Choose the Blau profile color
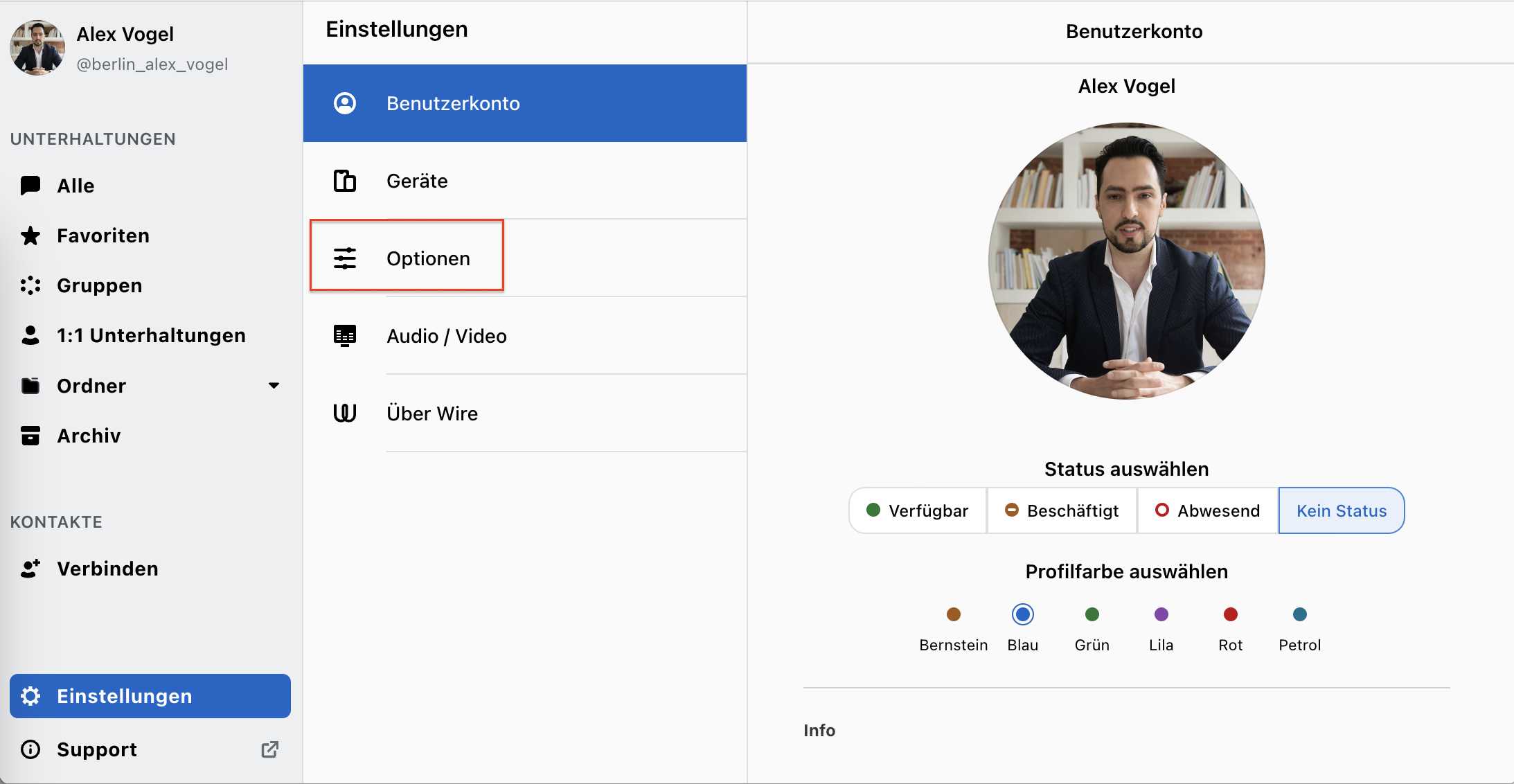Screen dimensions: 1514x784 pos(1023,614)
